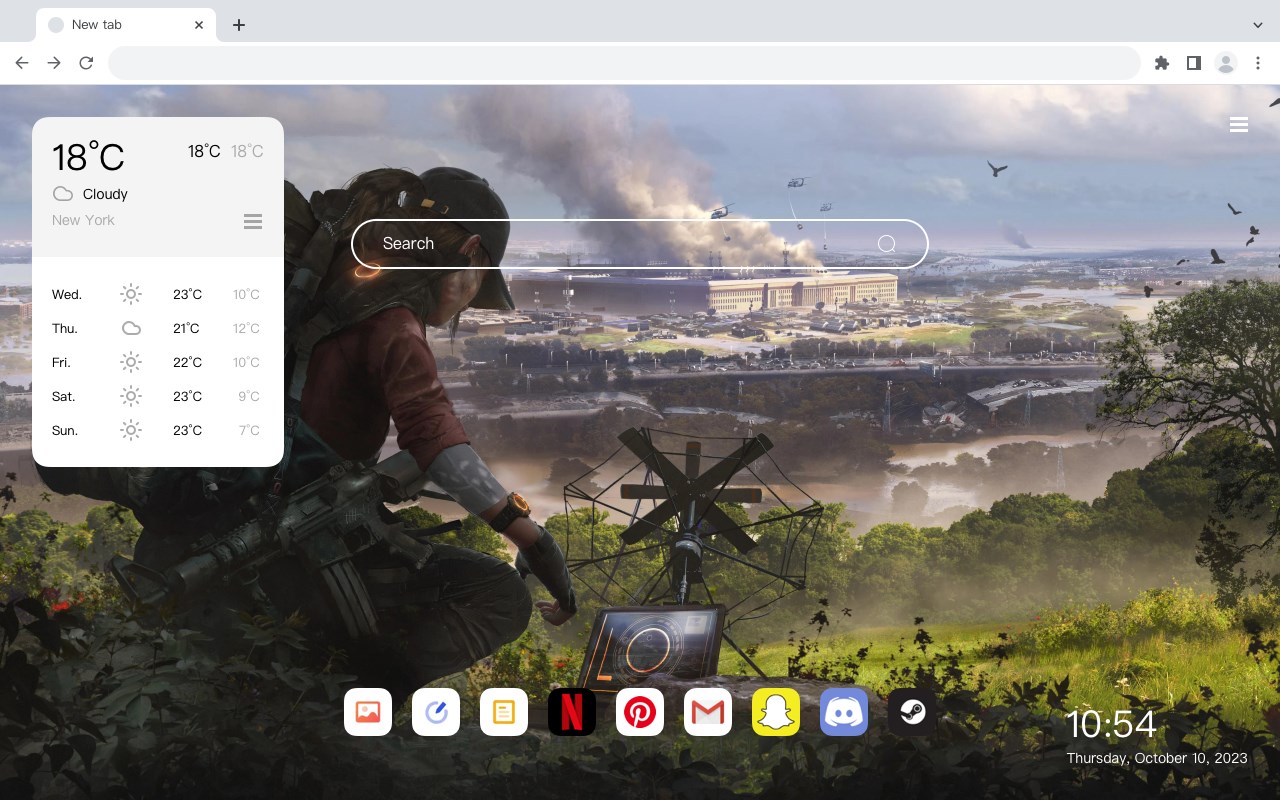Select the Thu. forecast row label
This screenshot has width=1280, height=800.
(65, 328)
